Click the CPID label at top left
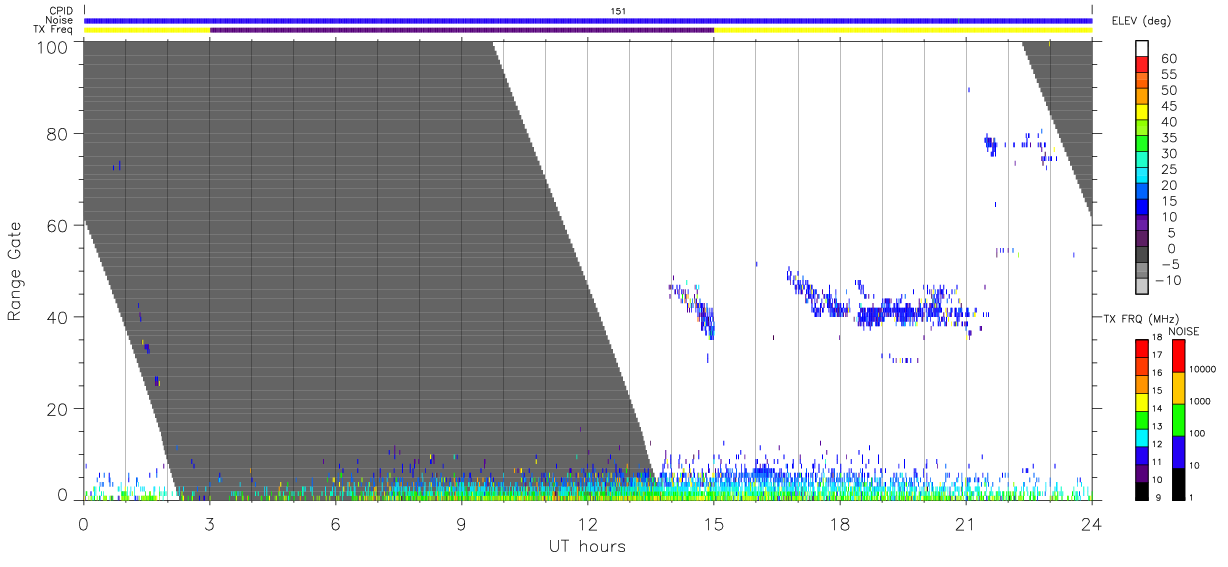Viewport: 1228px width, 567px height. (x=61, y=11)
